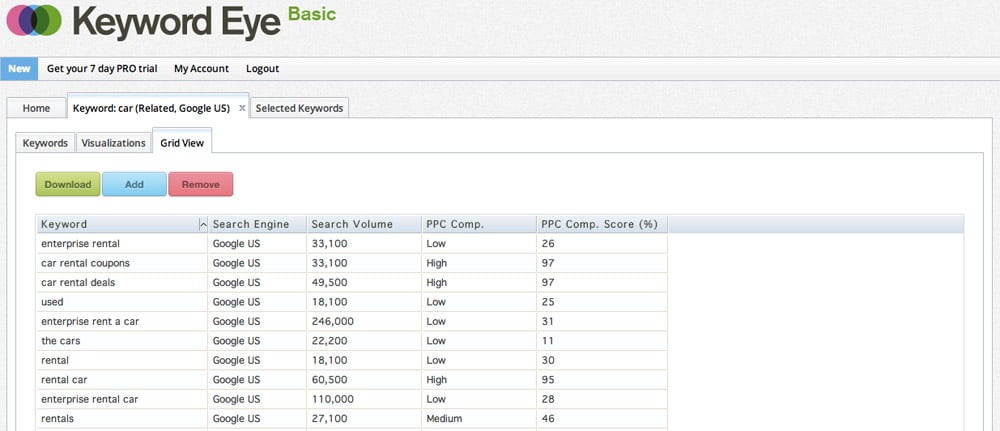1000x431 pixels.
Task: Open the New menu item
Action: [x=19, y=69]
